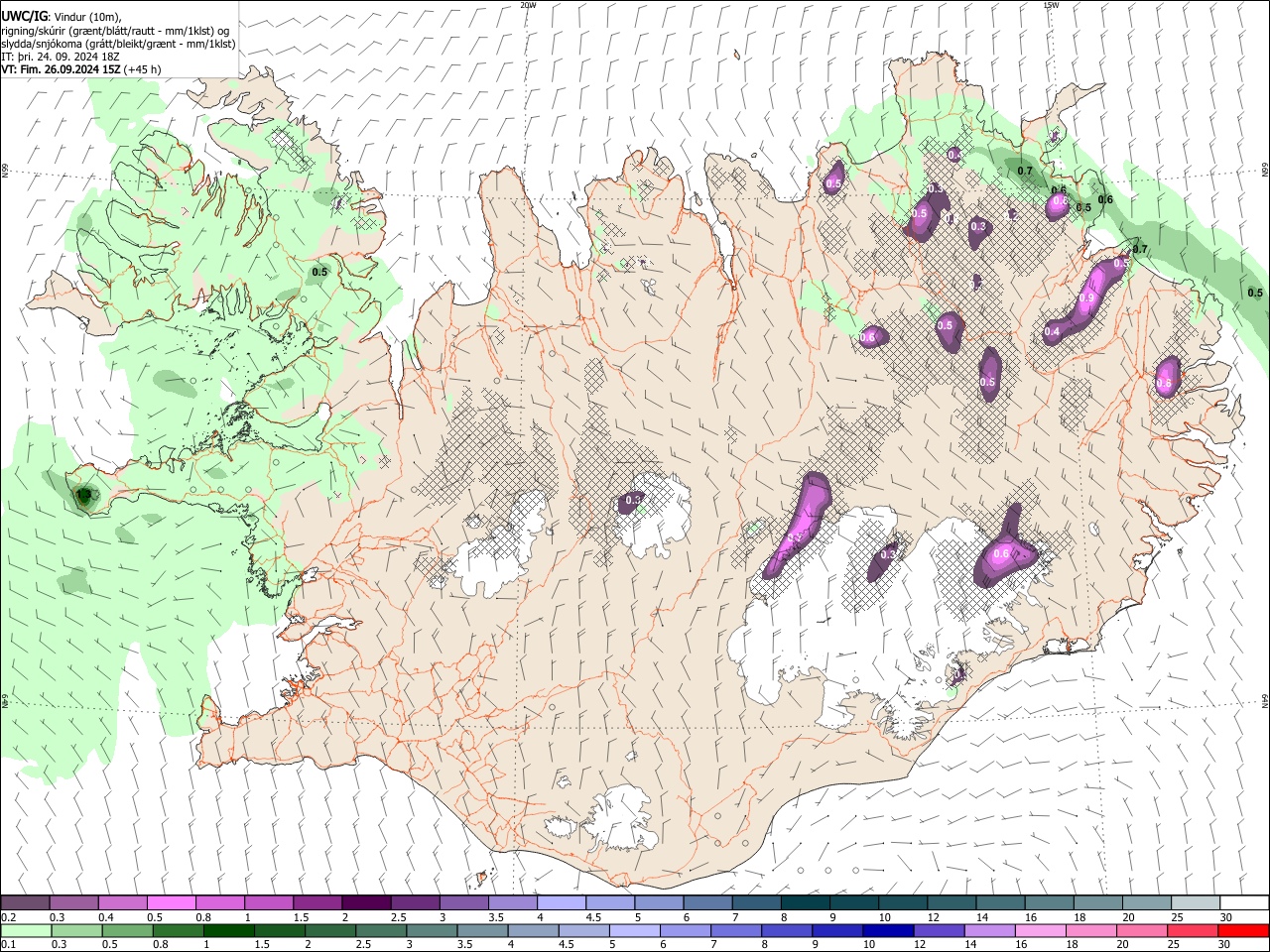Click the bright pink 0.5–0.8 snow legend swatch
Viewport: 1270px width, 952px height.
pyautogui.click(x=172, y=902)
